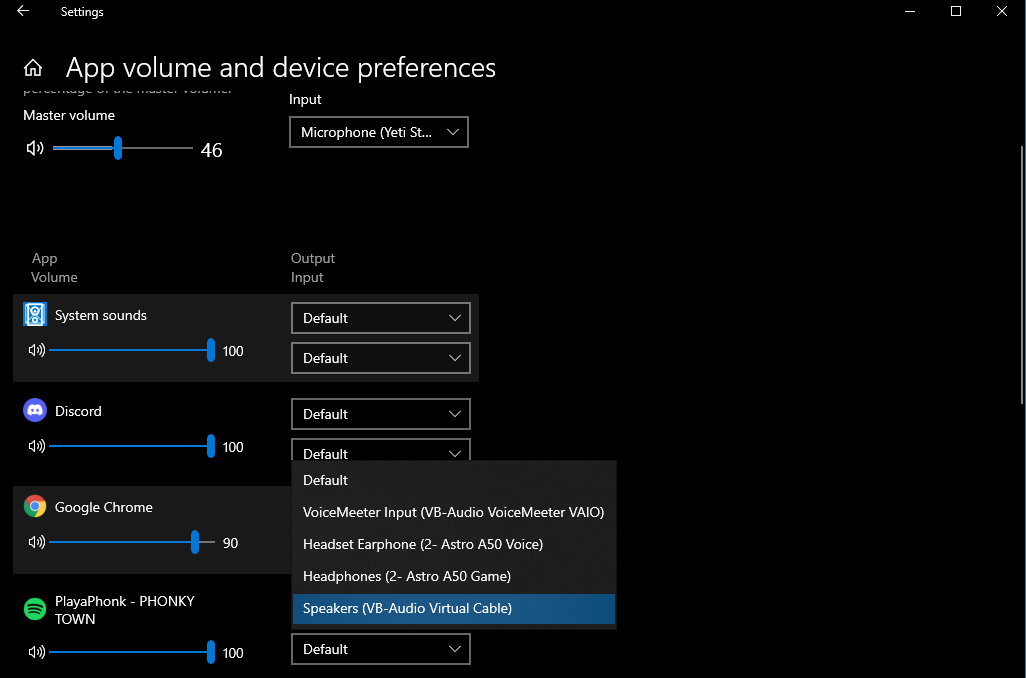Image resolution: width=1026 pixels, height=678 pixels.
Task: Click the Google Chrome app icon
Action: [35, 507]
